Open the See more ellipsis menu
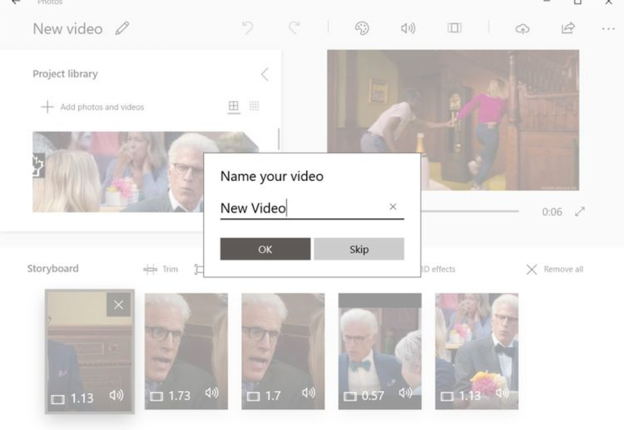Screen dimensions: 624x430 tap(608, 29)
